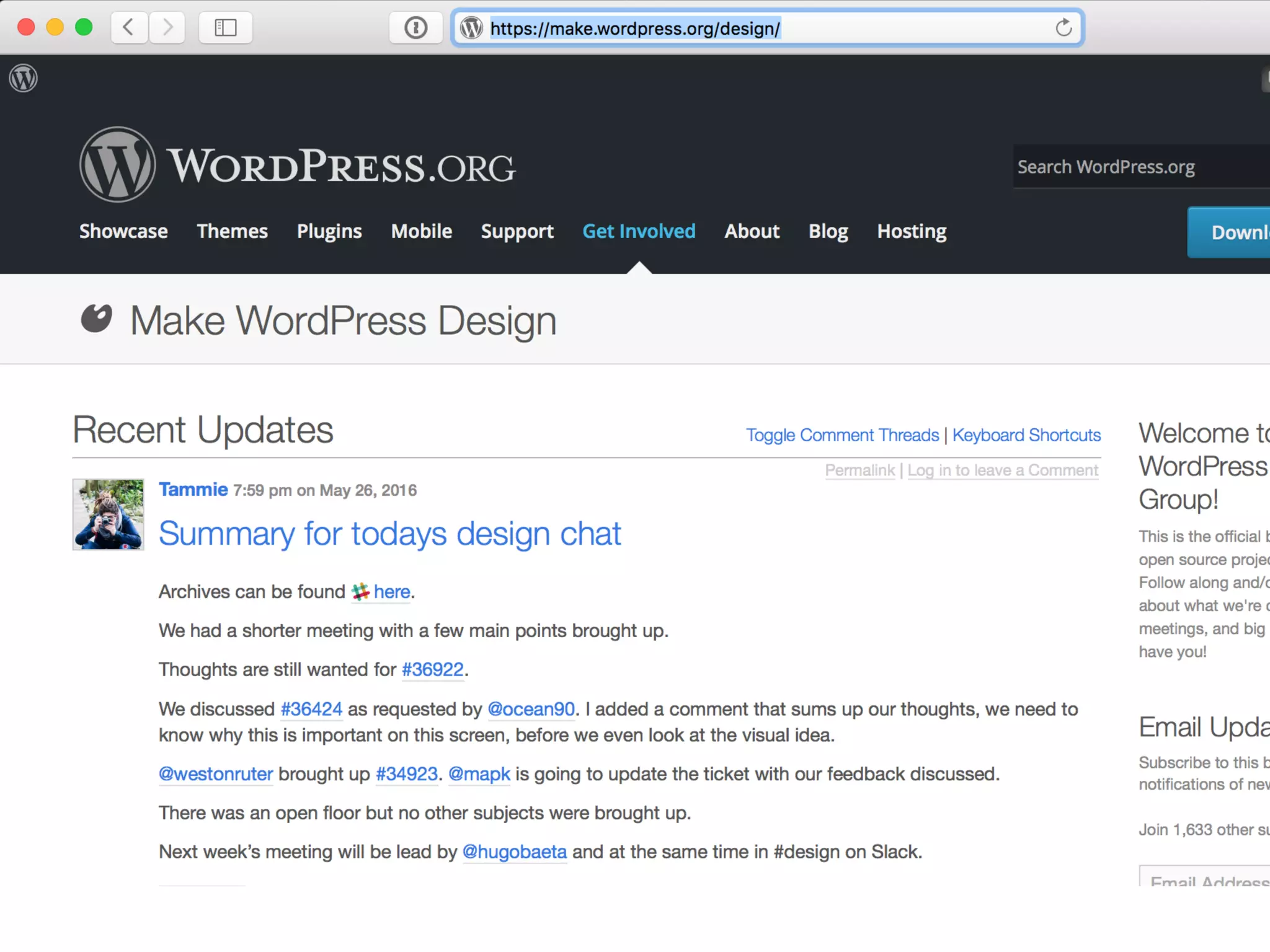Click the large WordPress.org header logo
Screen dimensions: 1270x952
coord(118,165)
